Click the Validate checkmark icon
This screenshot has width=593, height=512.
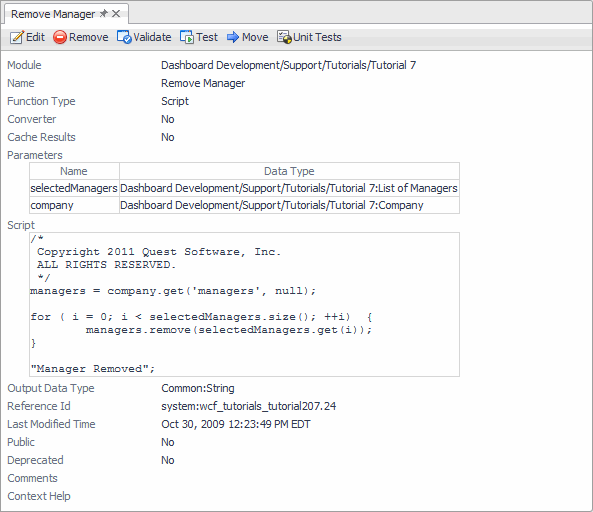[124, 37]
